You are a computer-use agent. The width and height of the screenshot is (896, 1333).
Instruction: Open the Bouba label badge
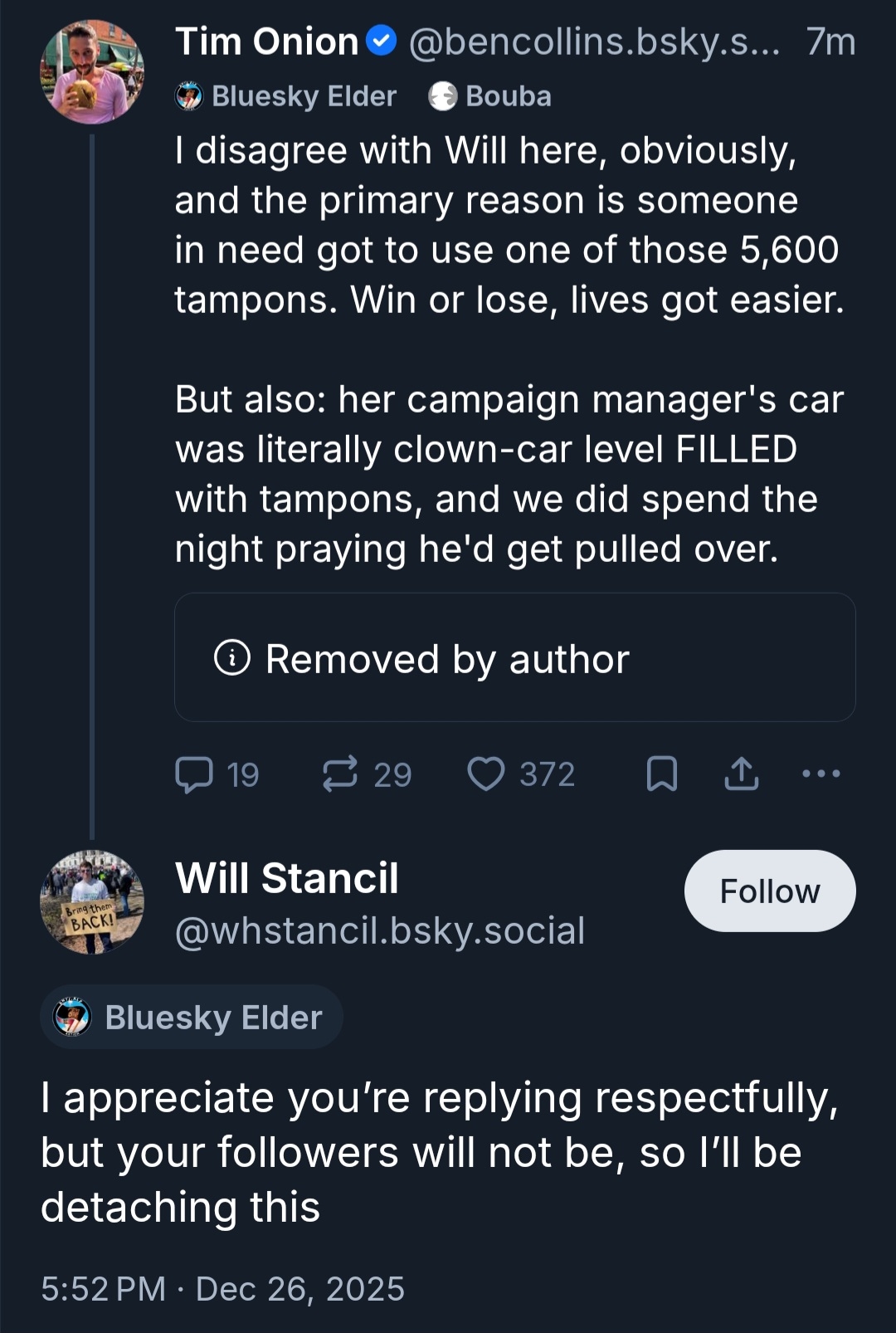(490, 96)
